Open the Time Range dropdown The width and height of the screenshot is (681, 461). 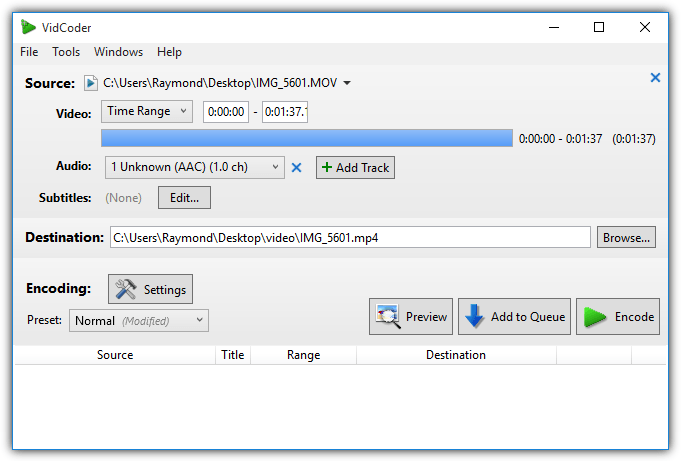[x=147, y=111]
